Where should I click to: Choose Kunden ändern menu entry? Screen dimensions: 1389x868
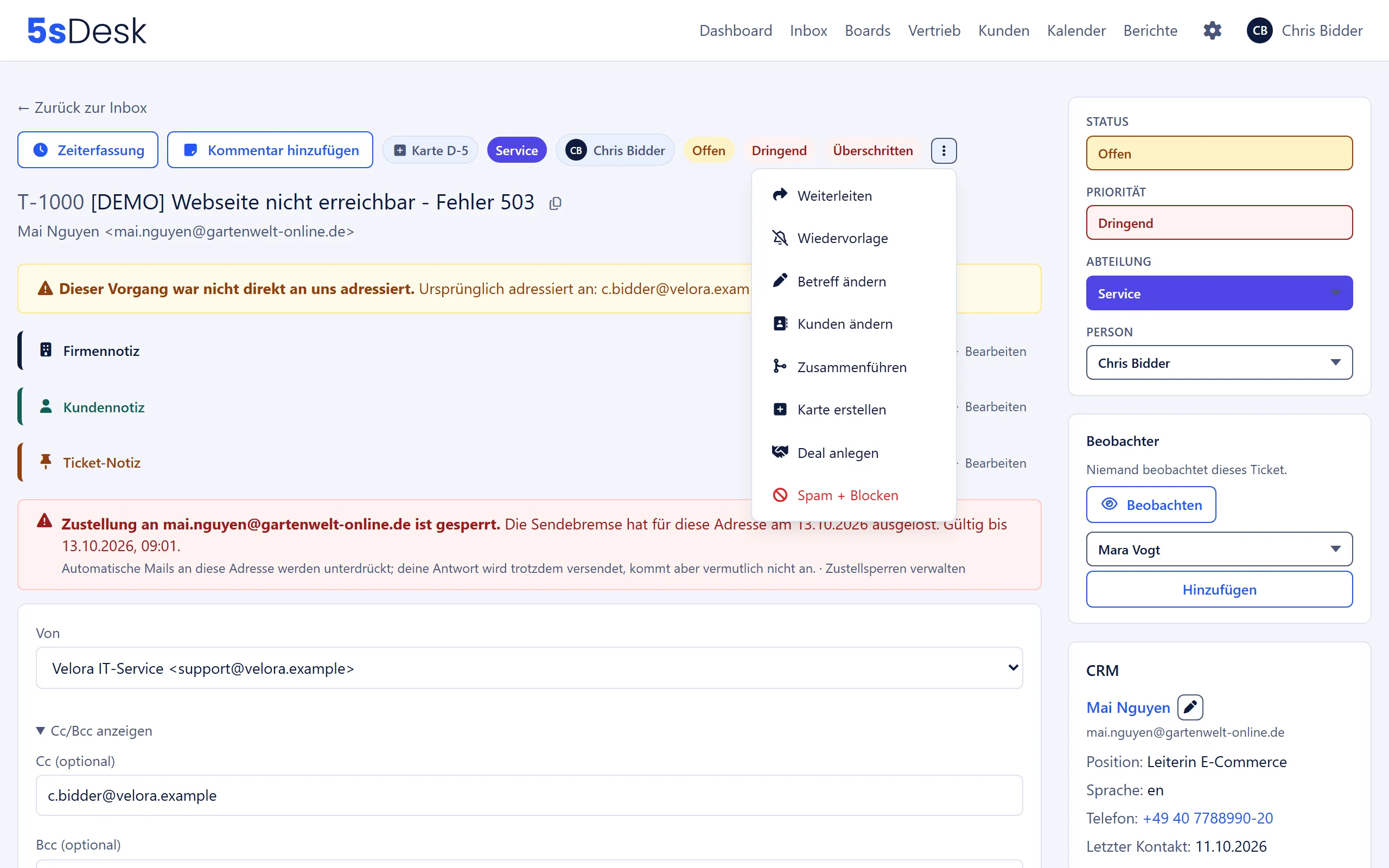coord(853,324)
